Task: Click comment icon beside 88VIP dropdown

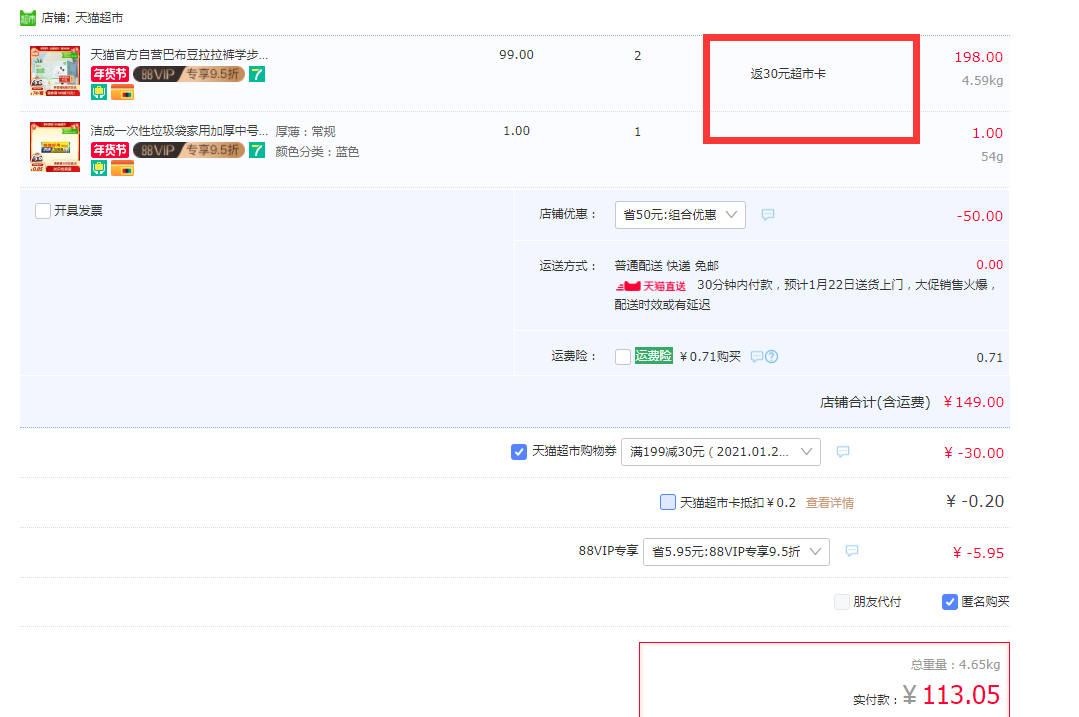Action: click(x=852, y=551)
